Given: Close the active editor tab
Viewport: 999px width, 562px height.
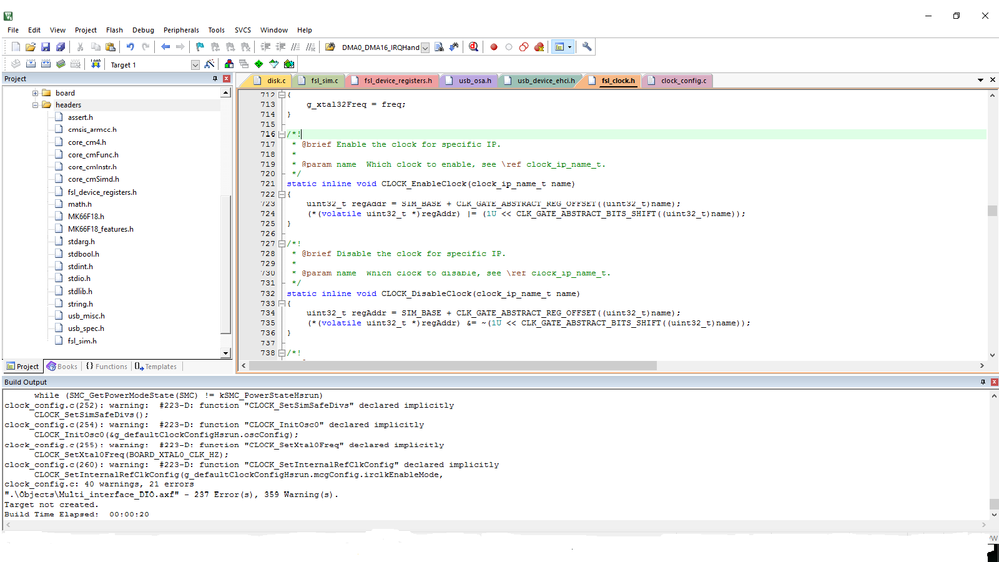Looking at the screenshot, I should [x=992, y=80].
